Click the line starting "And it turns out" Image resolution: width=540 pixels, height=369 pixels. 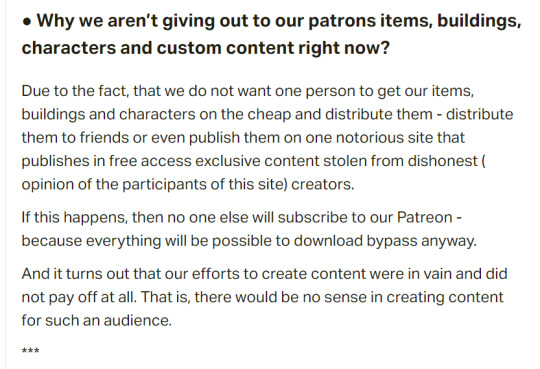[264, 274]
